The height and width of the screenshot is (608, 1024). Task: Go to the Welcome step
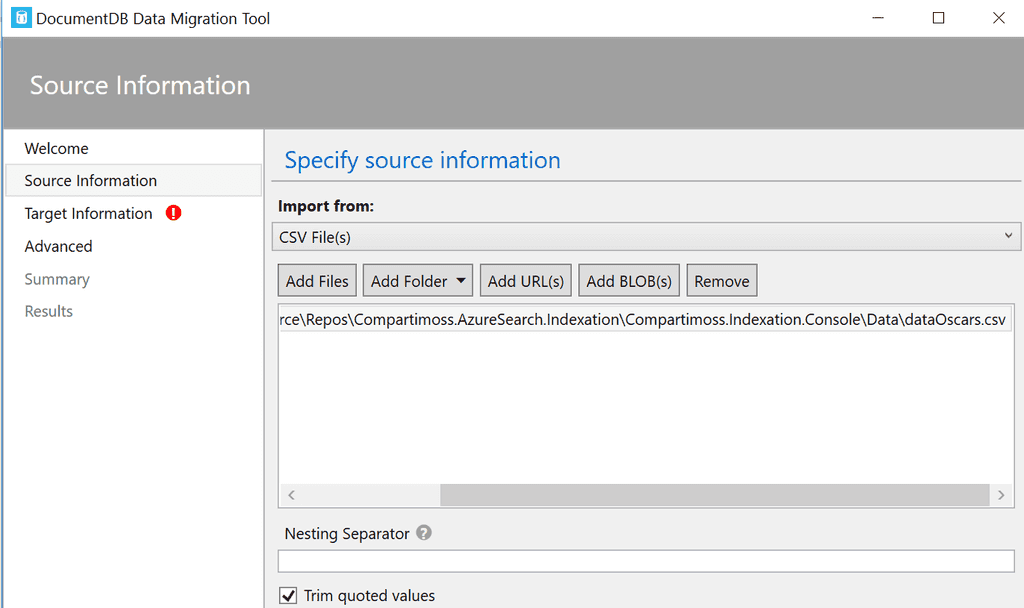(56, 148)
